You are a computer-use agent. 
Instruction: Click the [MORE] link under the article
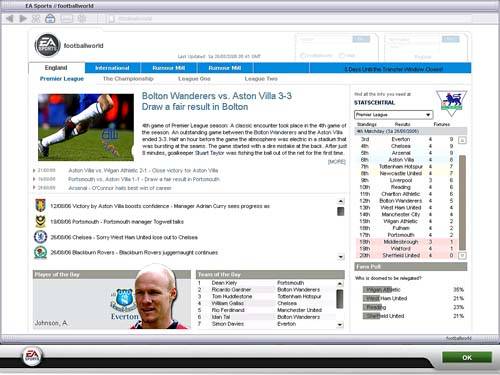click(x=337, y=162)
